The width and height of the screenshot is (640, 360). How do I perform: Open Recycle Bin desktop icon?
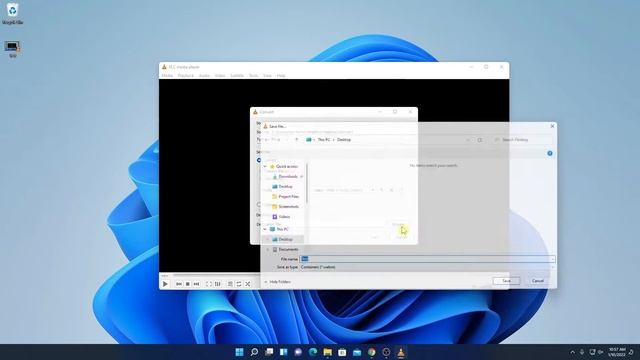pyautogui.click(x=12, y=13)
